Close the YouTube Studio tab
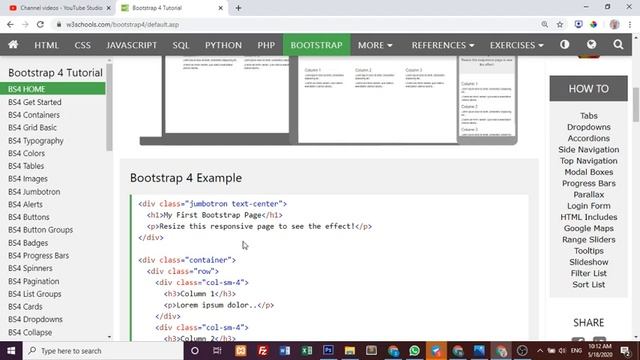This screenshot has width=640, height=360. [x=109, y=8]
